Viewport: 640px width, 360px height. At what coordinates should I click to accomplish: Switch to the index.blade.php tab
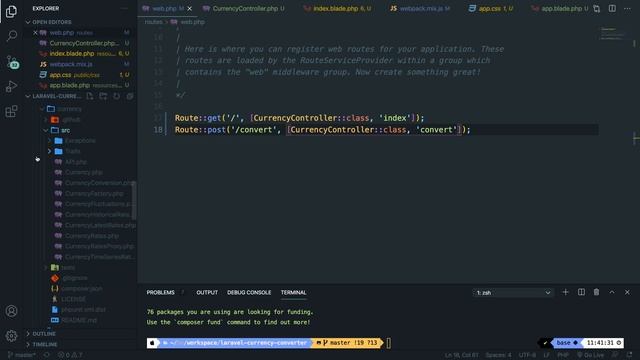[337, 9]
